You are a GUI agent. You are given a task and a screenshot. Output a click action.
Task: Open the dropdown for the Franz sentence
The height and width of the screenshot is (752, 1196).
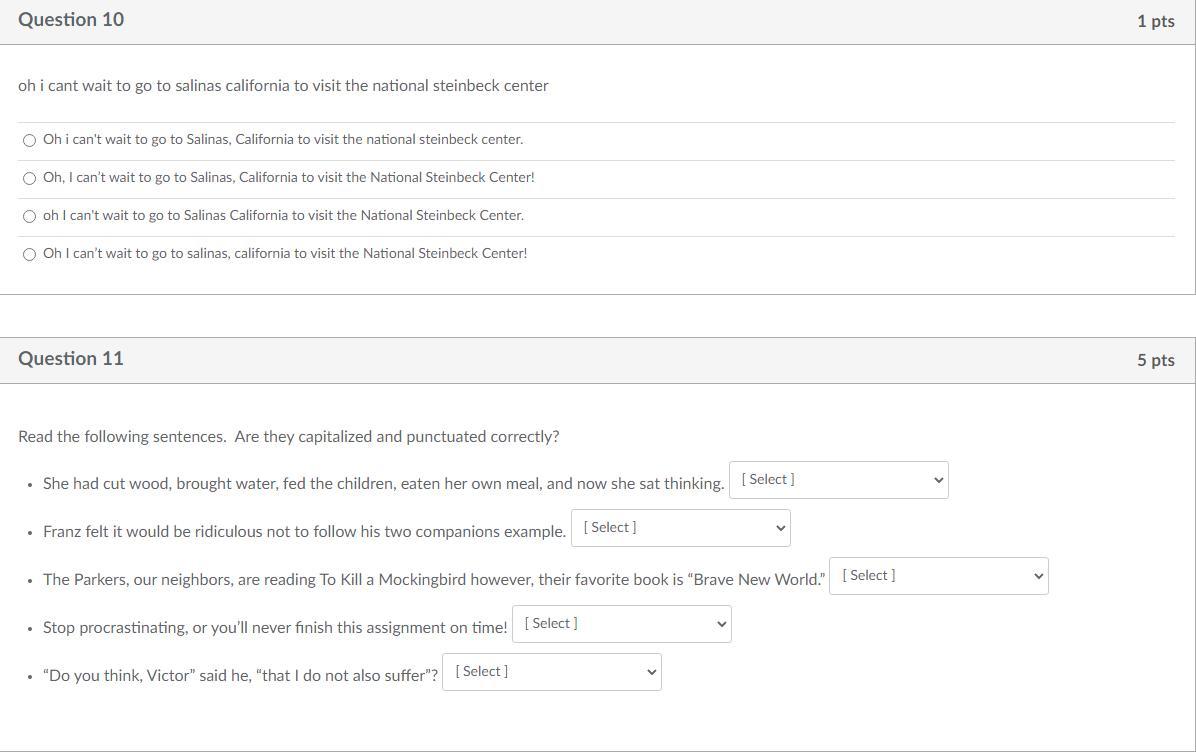(680, 528)
